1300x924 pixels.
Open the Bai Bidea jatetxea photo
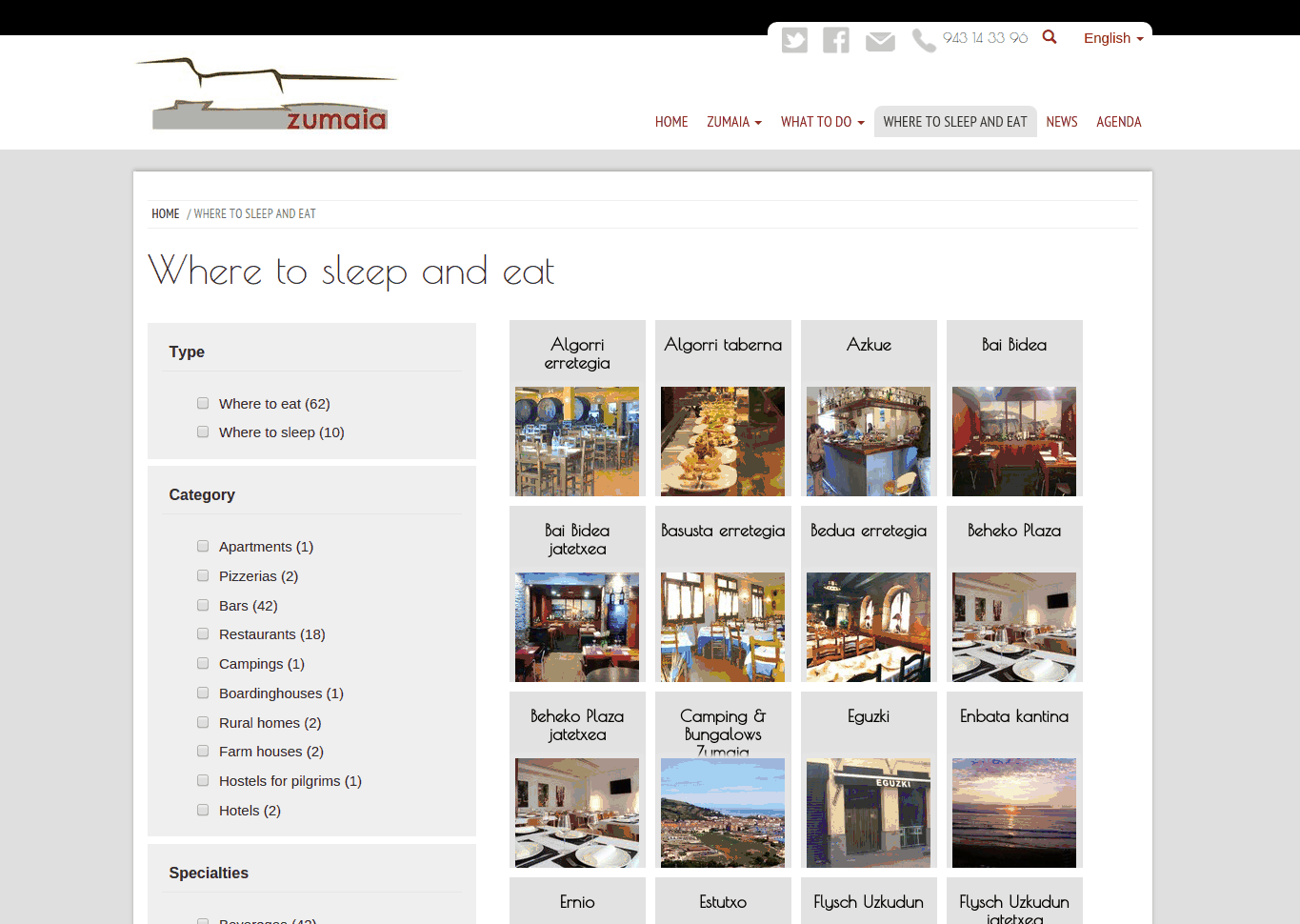point(577,627)
